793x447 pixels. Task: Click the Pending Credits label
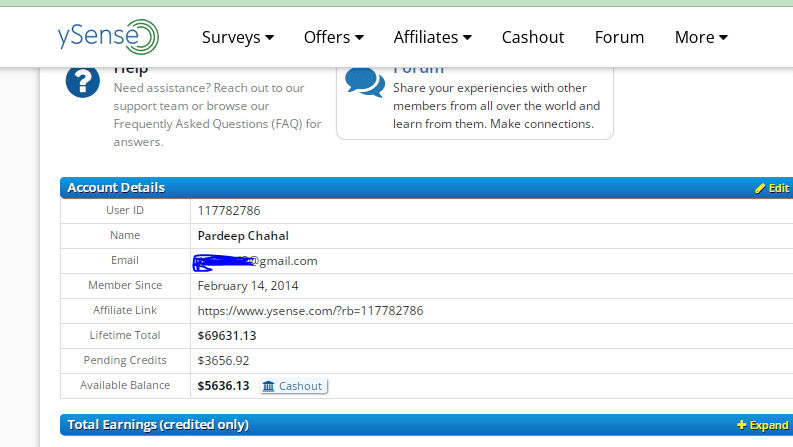(x=125, y=360)
